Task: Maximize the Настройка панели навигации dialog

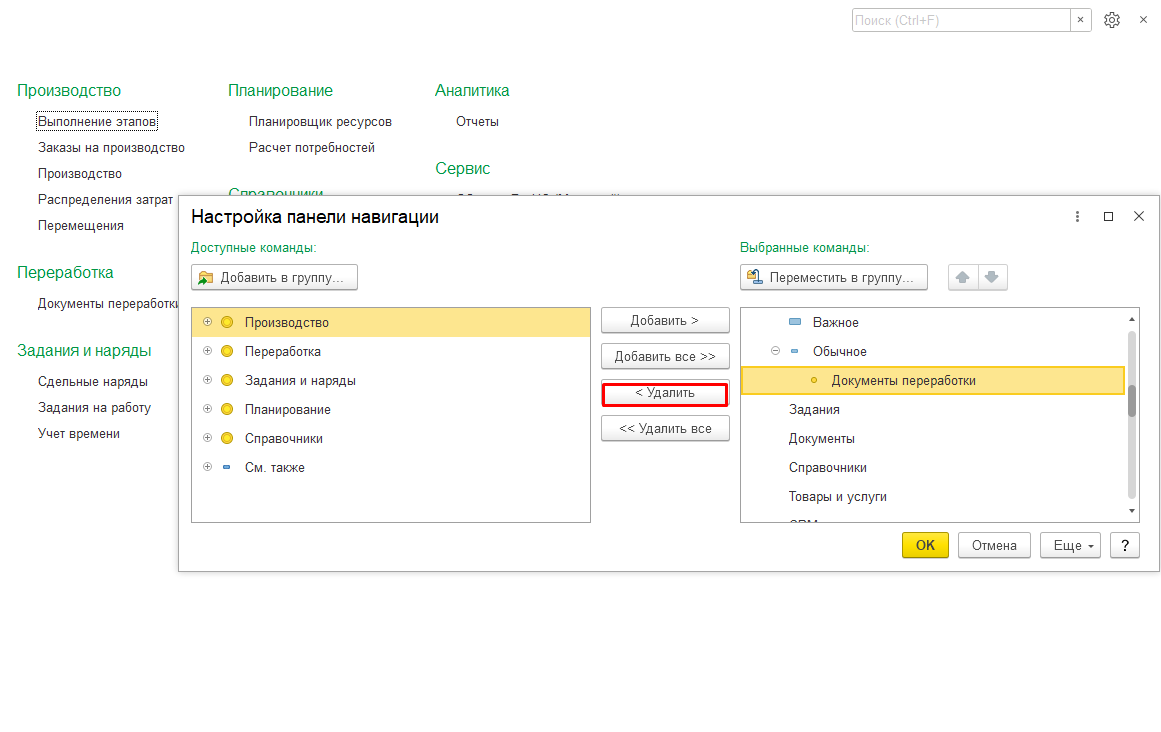Action: tap(1108, 216)
